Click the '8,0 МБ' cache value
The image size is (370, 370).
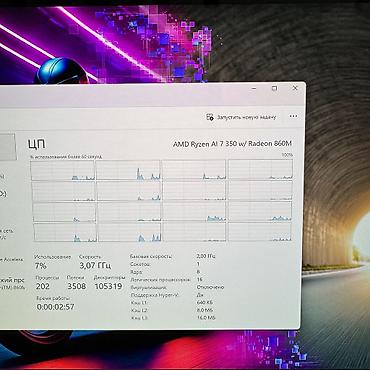click(205, 310)
